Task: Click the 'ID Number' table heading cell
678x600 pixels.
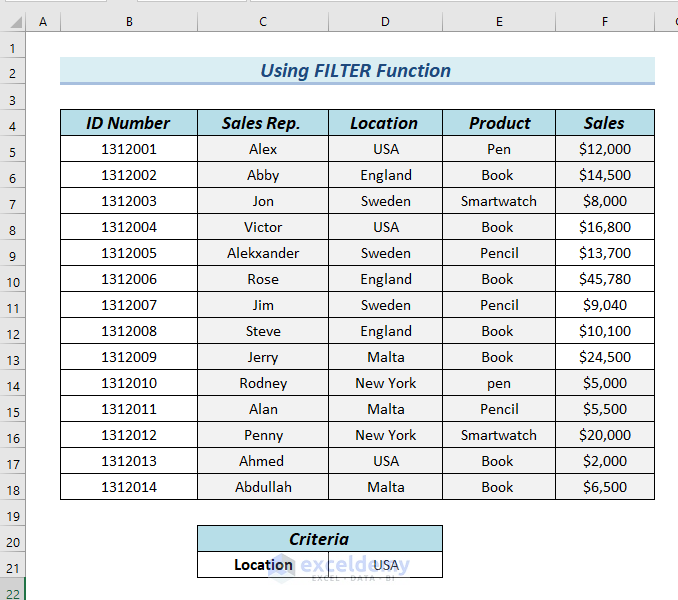Action: point(128,123)
